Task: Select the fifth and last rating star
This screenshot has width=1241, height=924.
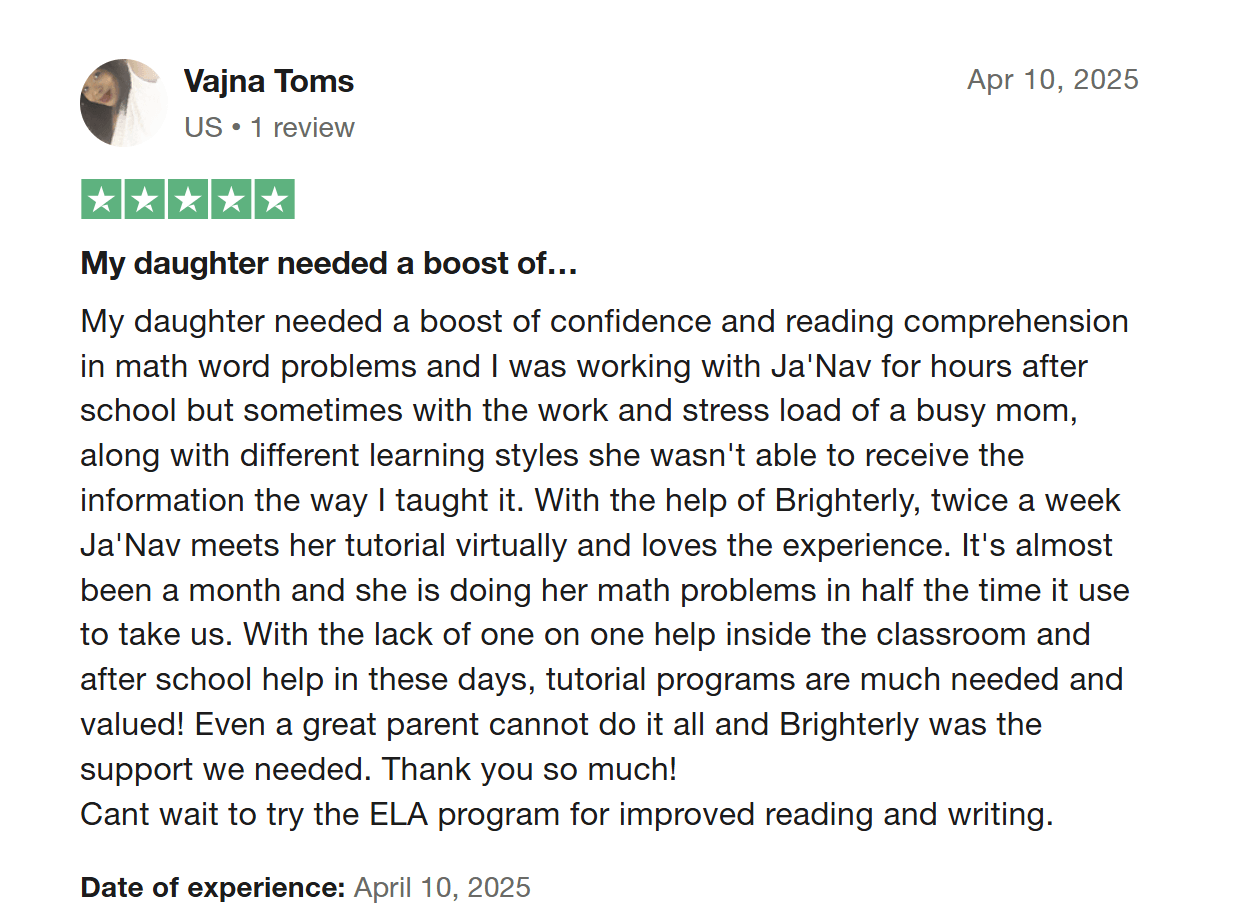Action: [x=274, y=199]
